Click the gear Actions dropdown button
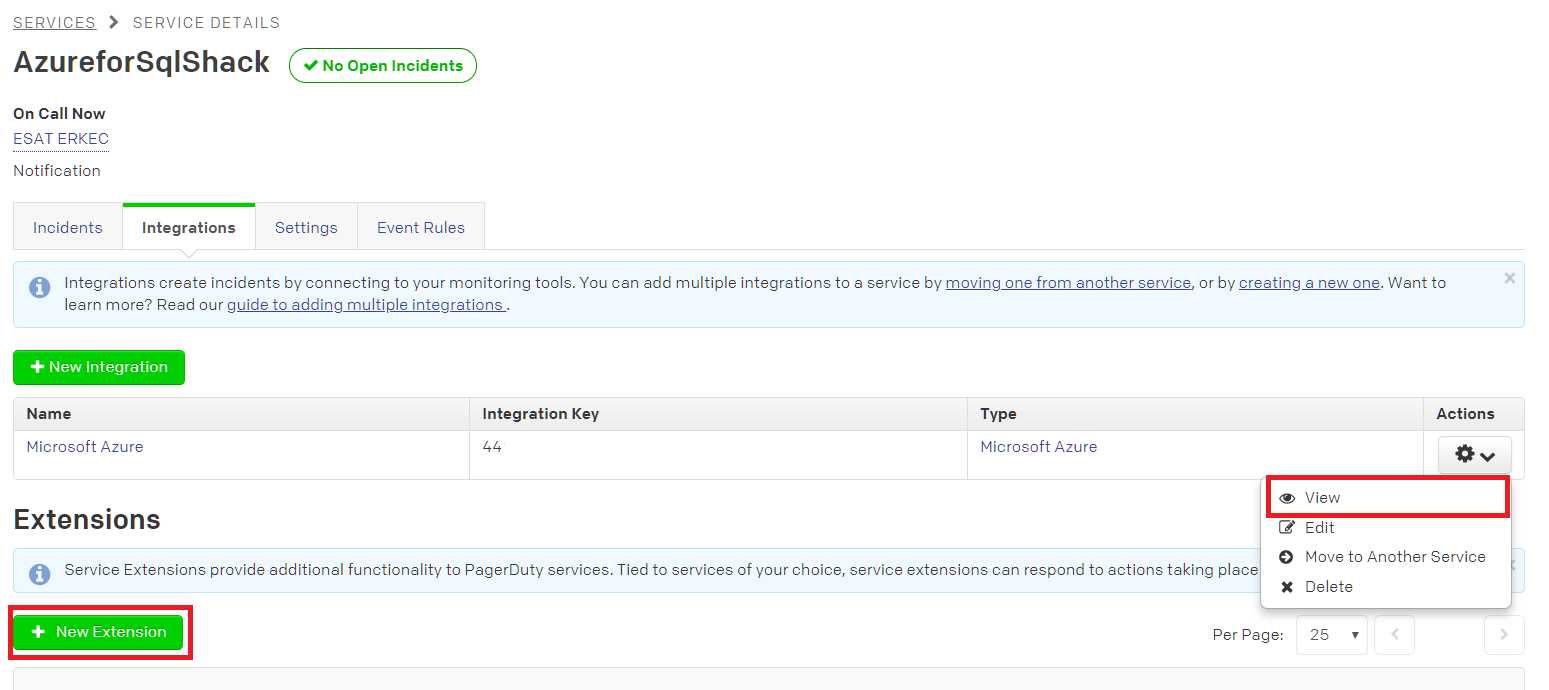1549x690 pixels. click(x=1475, y=455)
